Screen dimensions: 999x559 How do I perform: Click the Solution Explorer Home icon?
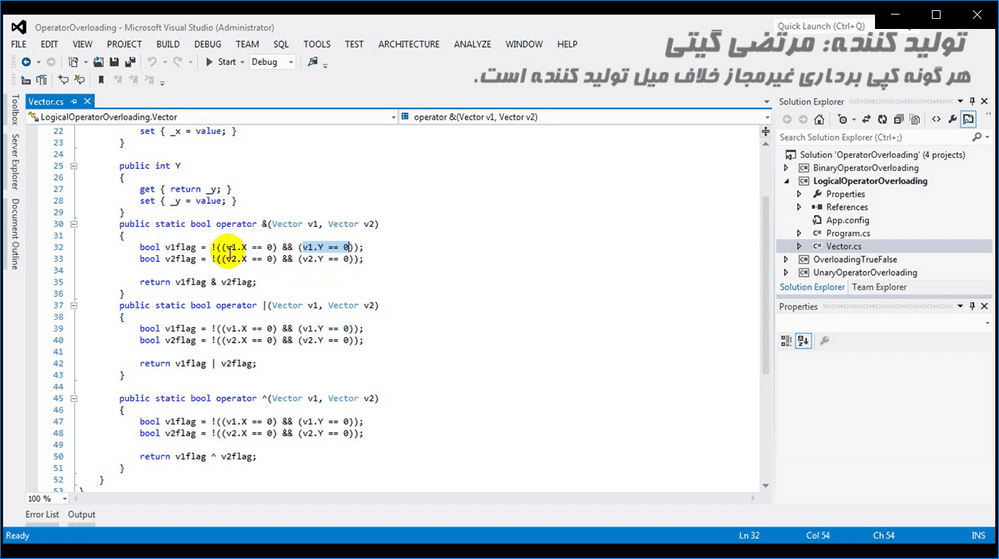click(x=819, y=119)
